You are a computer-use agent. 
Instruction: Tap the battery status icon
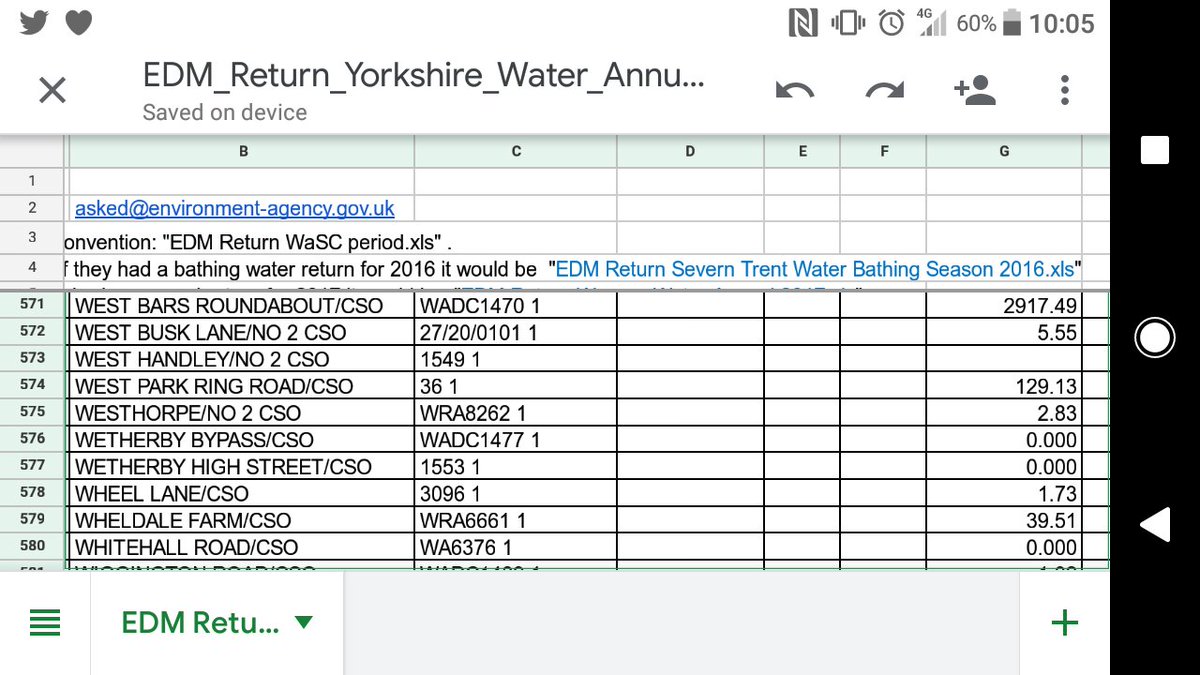pos(1011,22)
